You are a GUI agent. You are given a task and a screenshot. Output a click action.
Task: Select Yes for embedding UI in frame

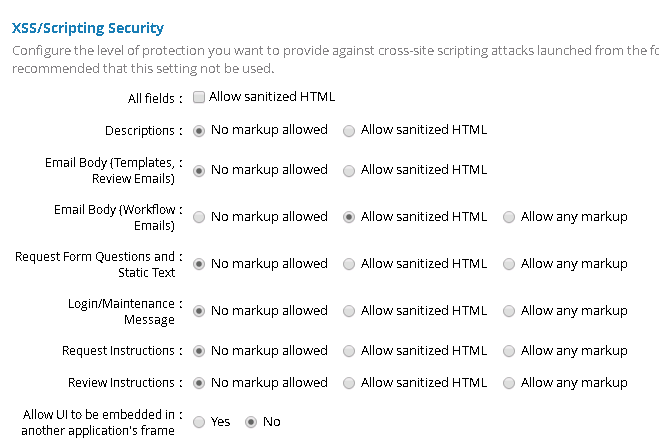[199, 422]
